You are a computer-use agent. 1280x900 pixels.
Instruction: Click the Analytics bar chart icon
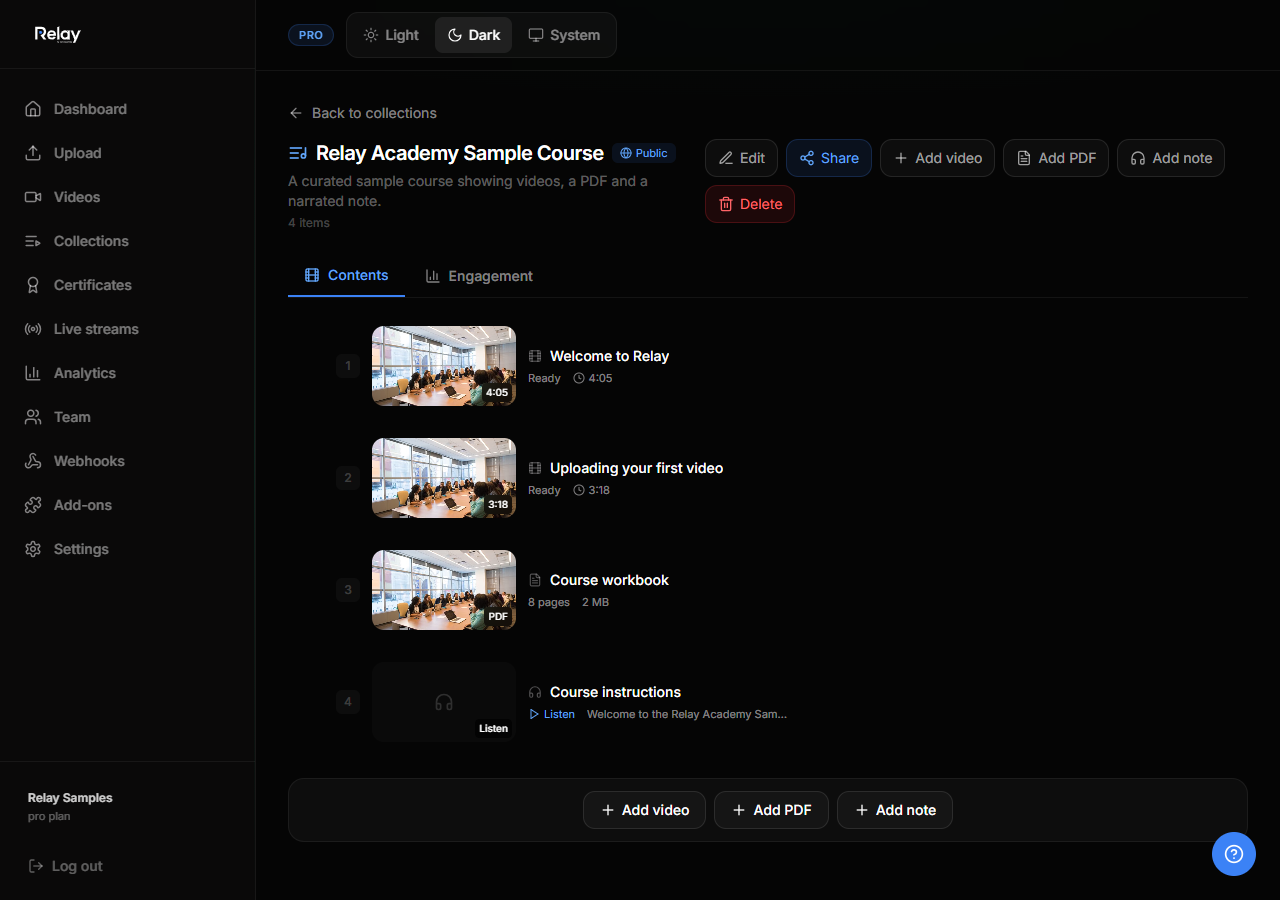(x=33, y=373)
